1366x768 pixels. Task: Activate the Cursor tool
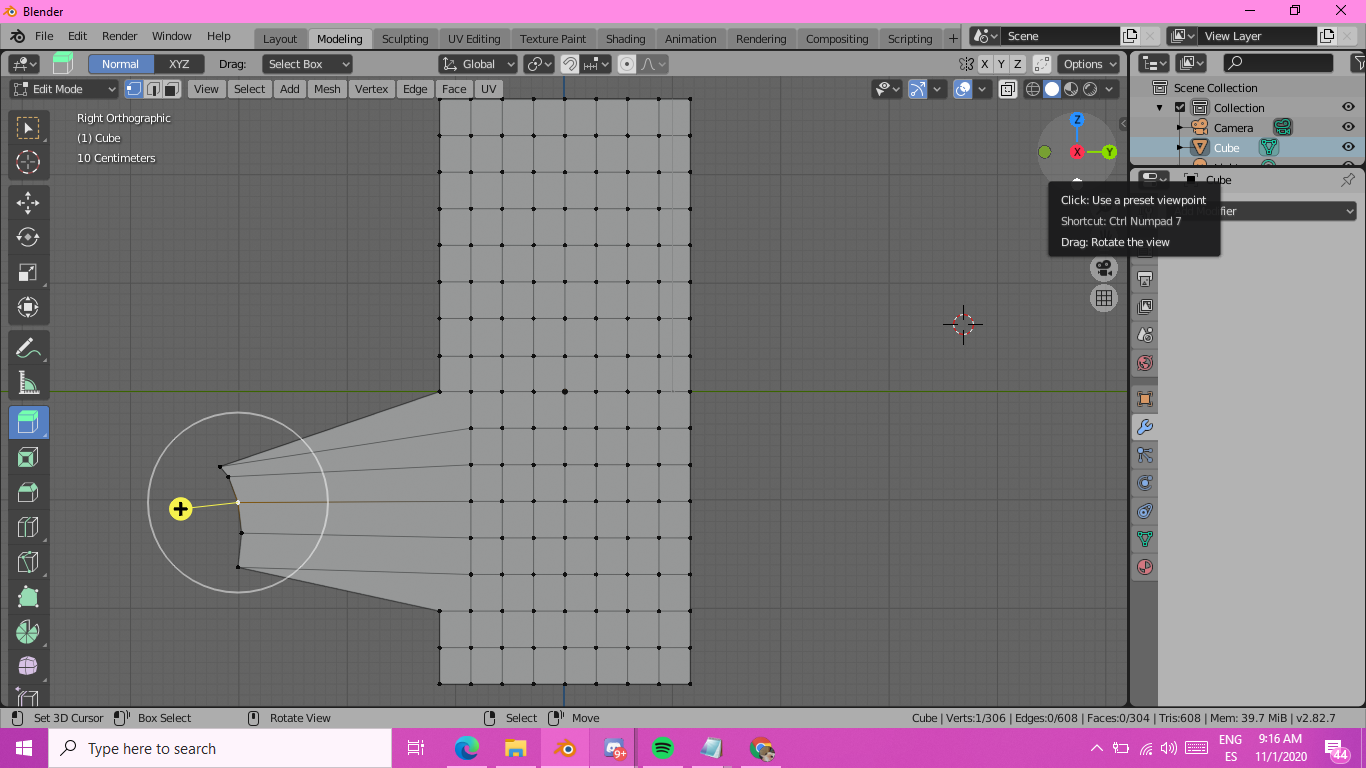[x=28, y=162]
